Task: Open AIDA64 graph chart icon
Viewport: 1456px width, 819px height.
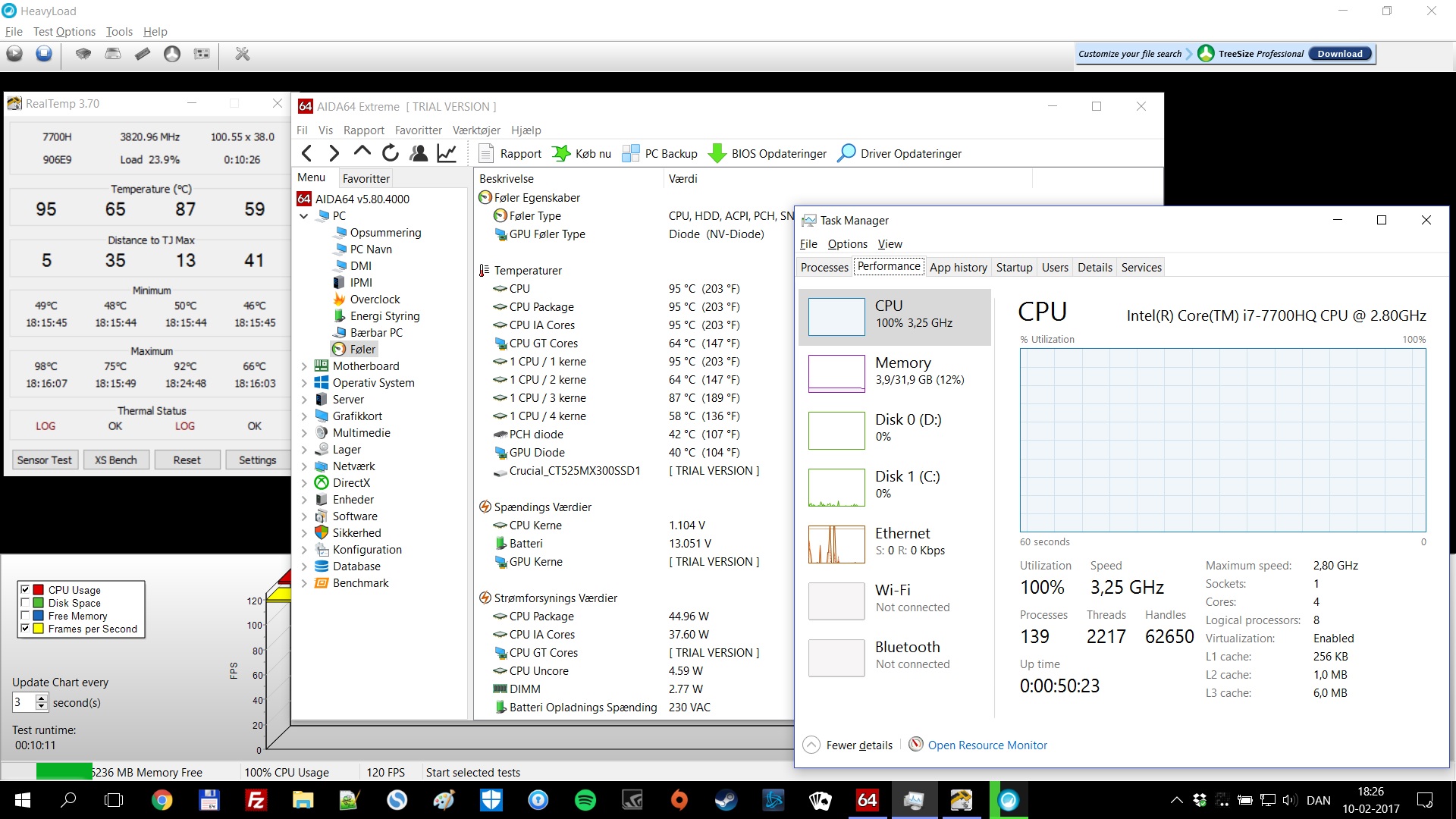Action: 447,153
